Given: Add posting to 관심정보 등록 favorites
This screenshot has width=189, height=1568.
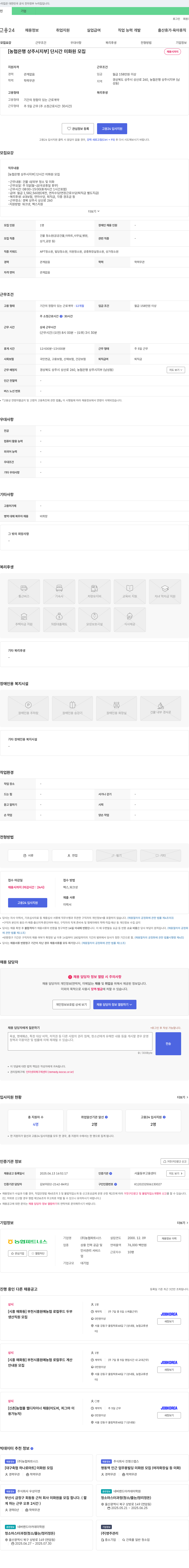Looking at the screenshot, I should point(78,128).
